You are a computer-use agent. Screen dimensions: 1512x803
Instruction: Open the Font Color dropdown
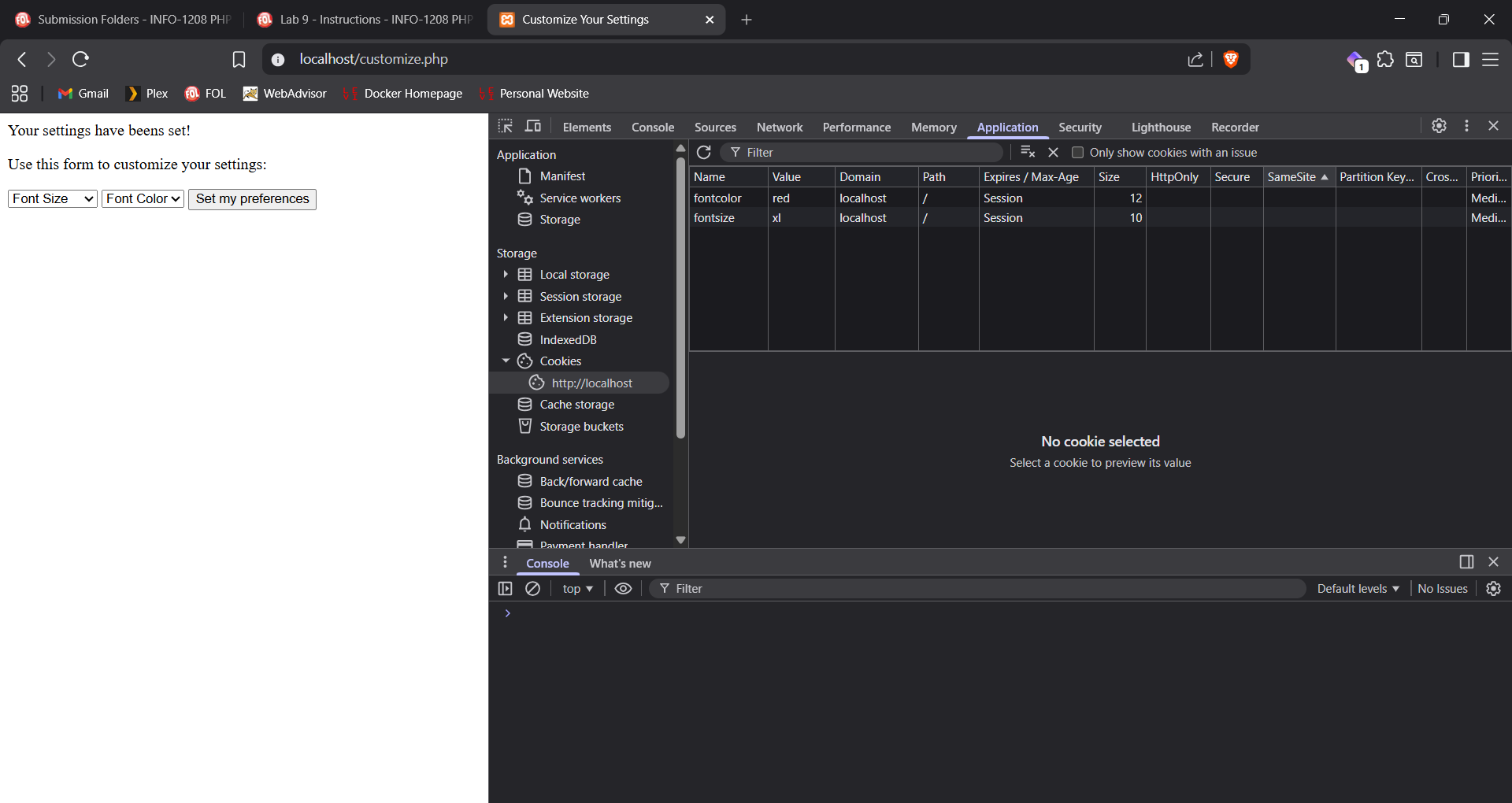click(143, 199)
